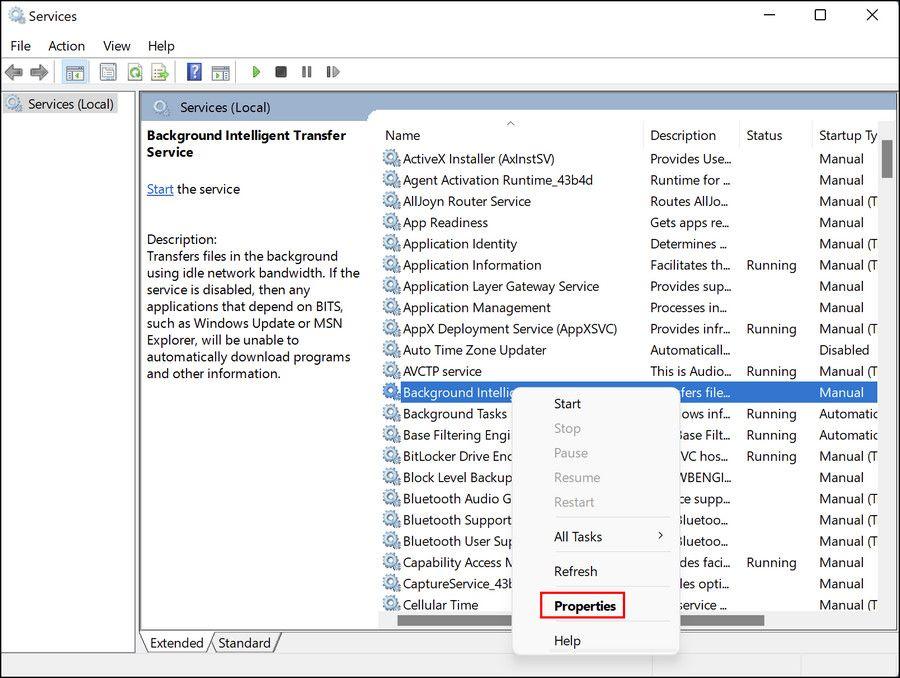Choose Properties from the context menu
The height and width of the screenshot is (678, 900).
(x=585, y=606)
